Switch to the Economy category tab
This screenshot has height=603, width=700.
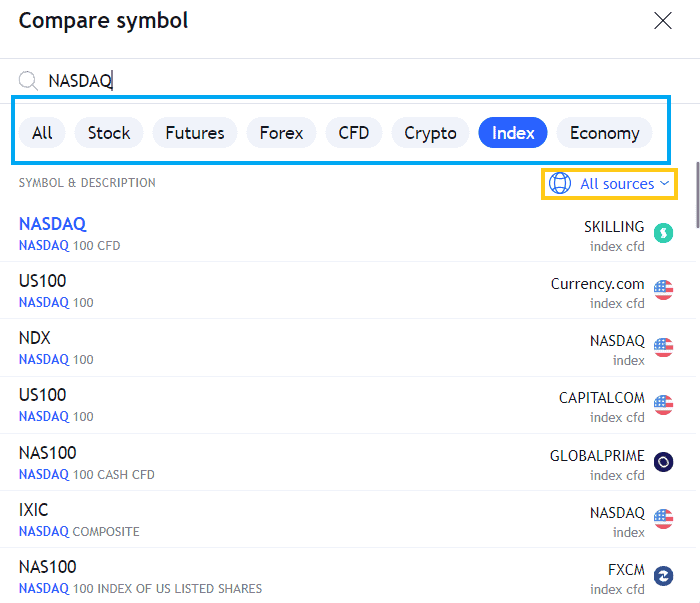click(x=604, y=133)
